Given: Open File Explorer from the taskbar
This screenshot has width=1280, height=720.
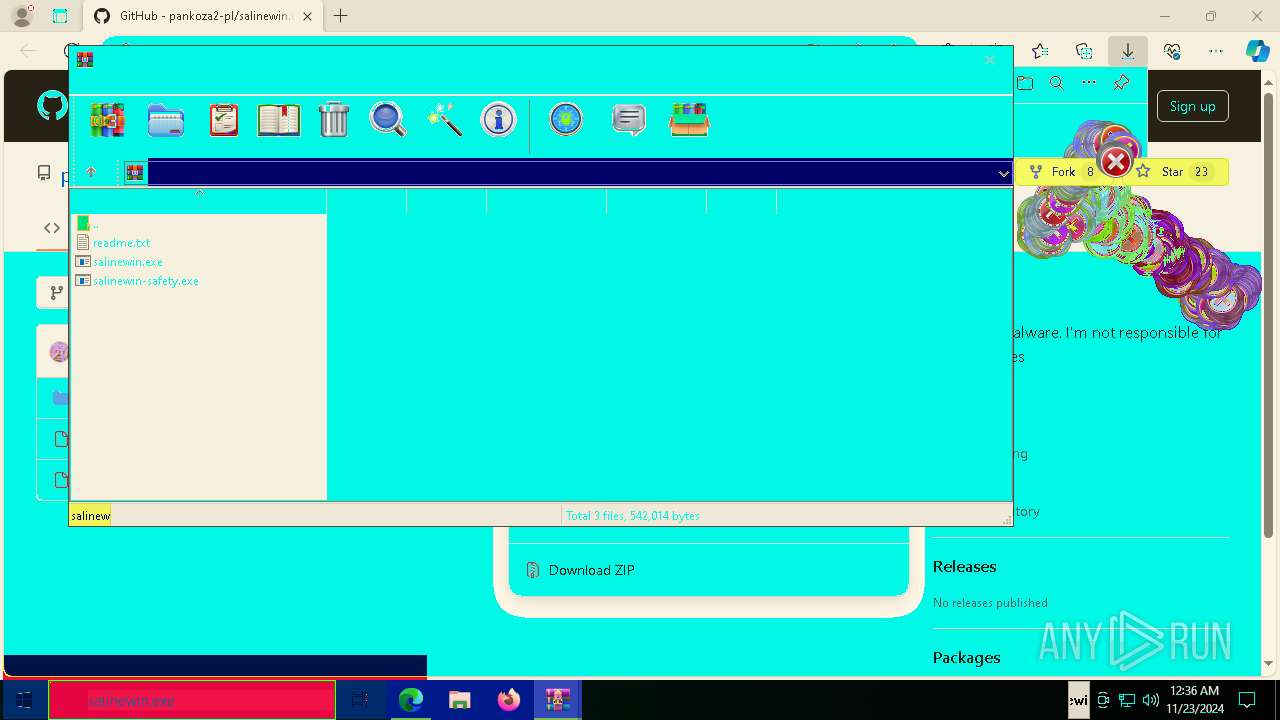Looking at the screenshot, I should coord(459,700).
